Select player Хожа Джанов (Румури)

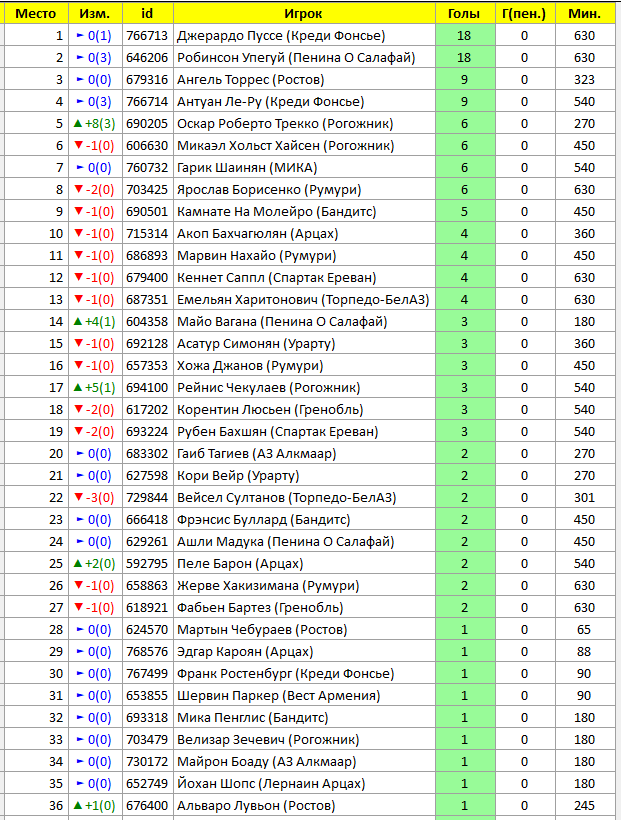point(250,366)
